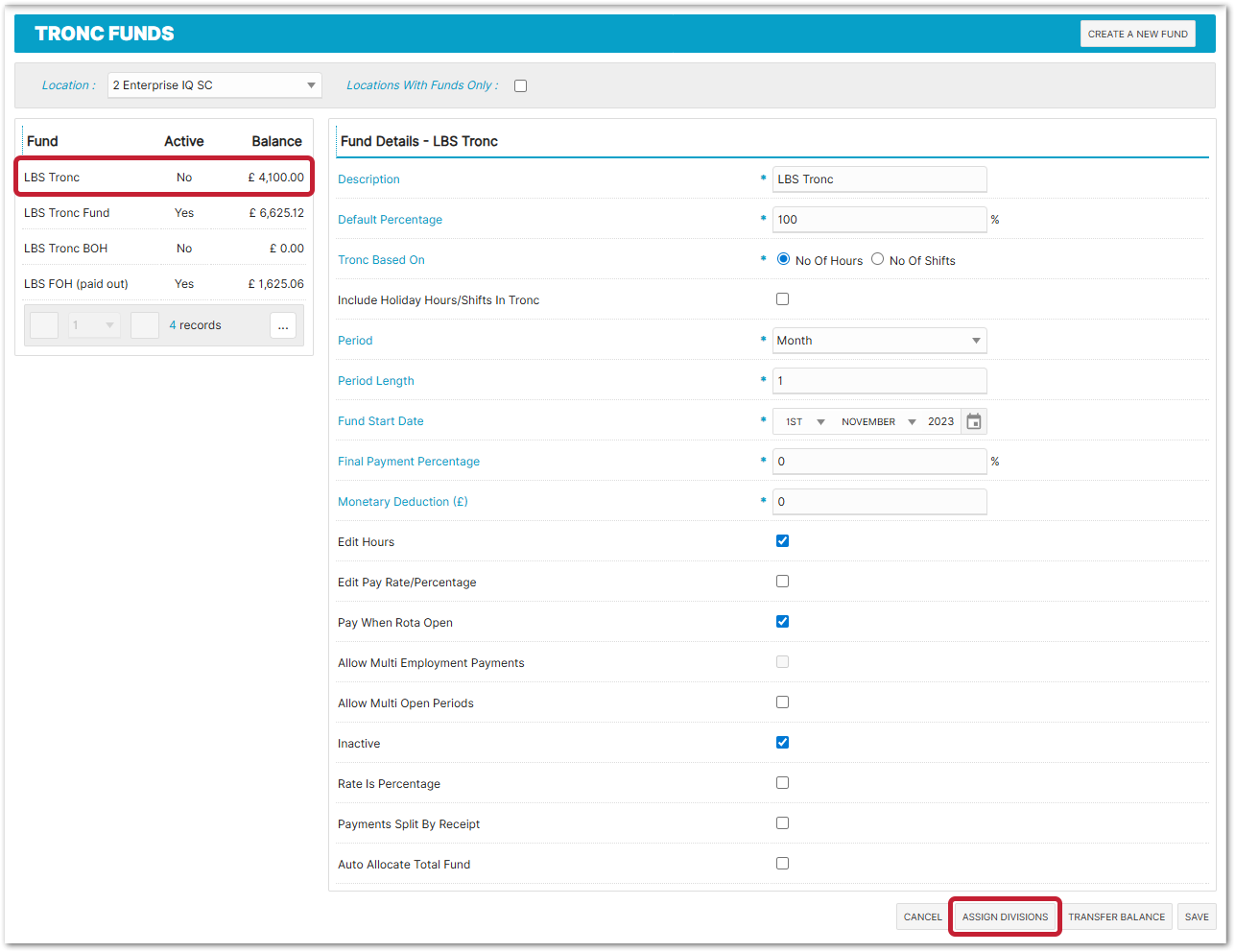Untick the Inactive checkbox
This screenshot has height=952, width=1235.
[x=782, y=743]
